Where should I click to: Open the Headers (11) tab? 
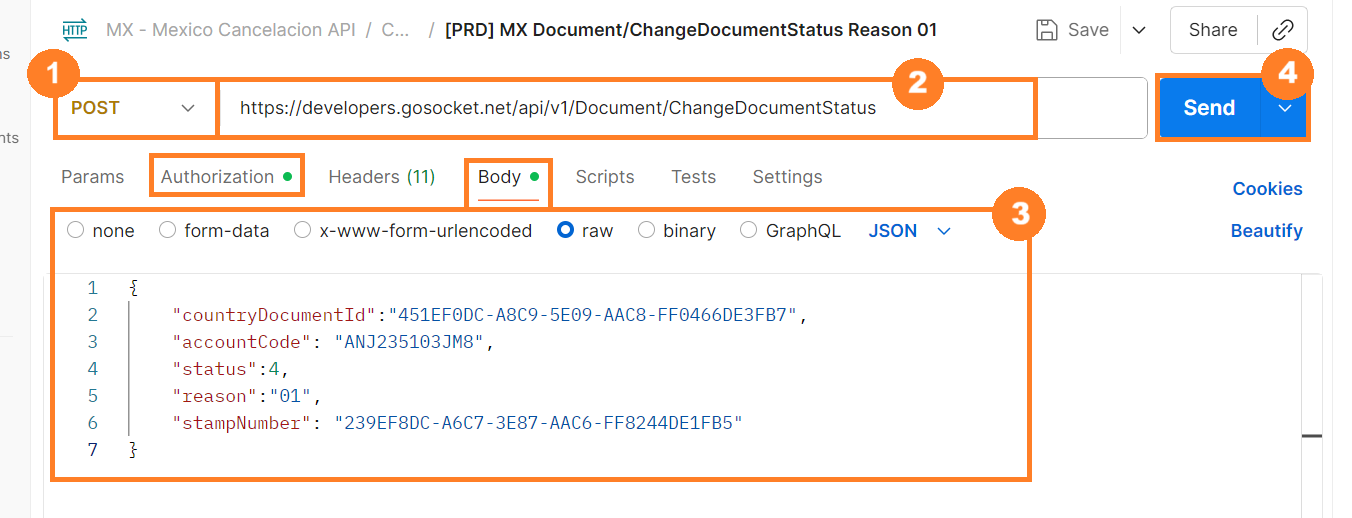point(381,177)
